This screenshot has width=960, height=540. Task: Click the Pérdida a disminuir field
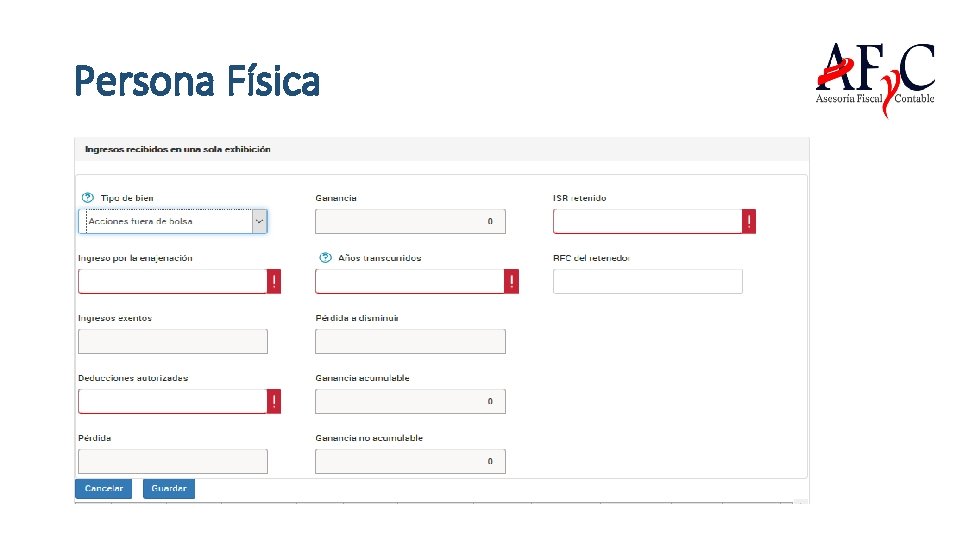point(410,341)
